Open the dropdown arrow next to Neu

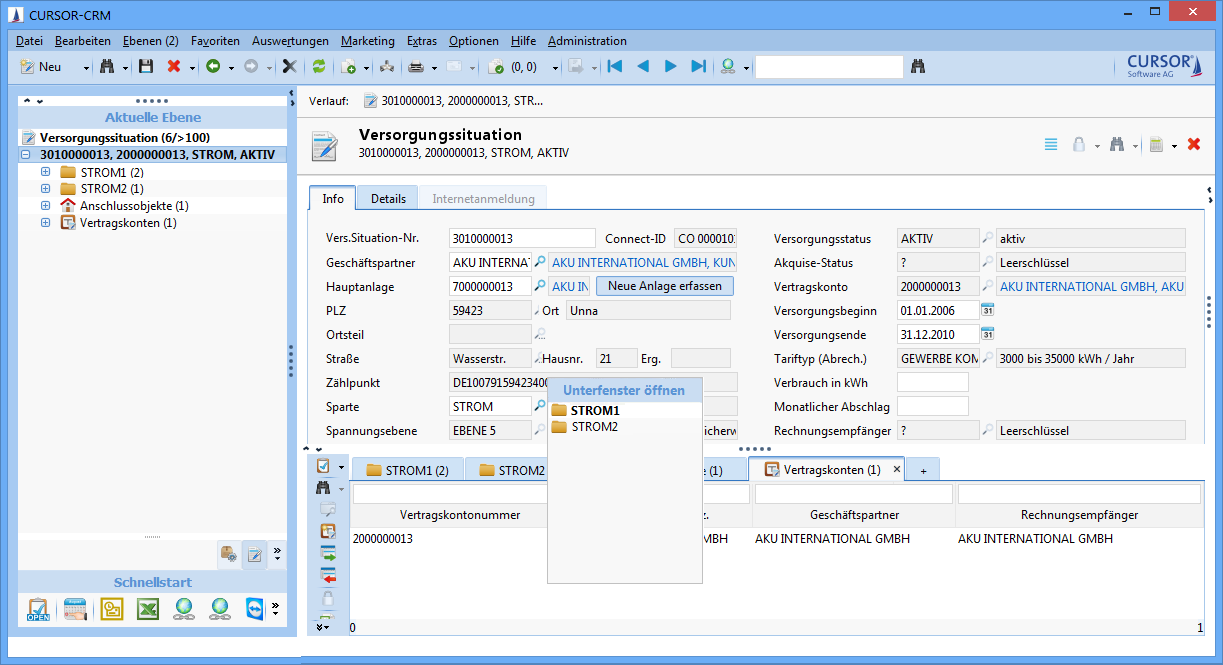(86, 67)
